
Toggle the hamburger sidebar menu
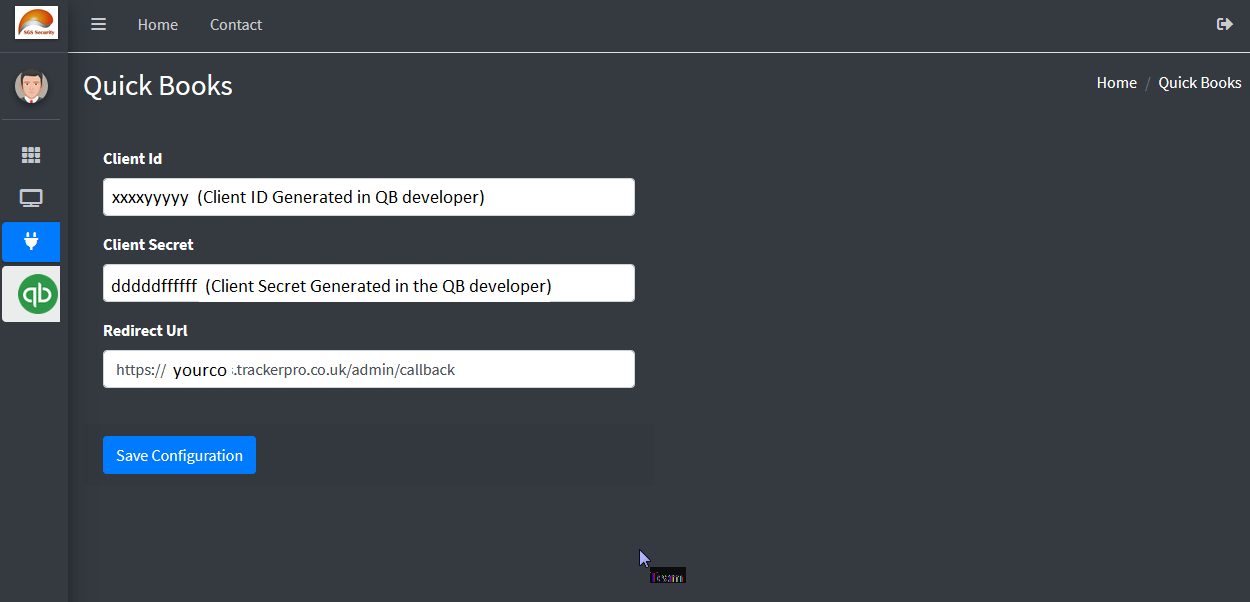tap(98, 24)
